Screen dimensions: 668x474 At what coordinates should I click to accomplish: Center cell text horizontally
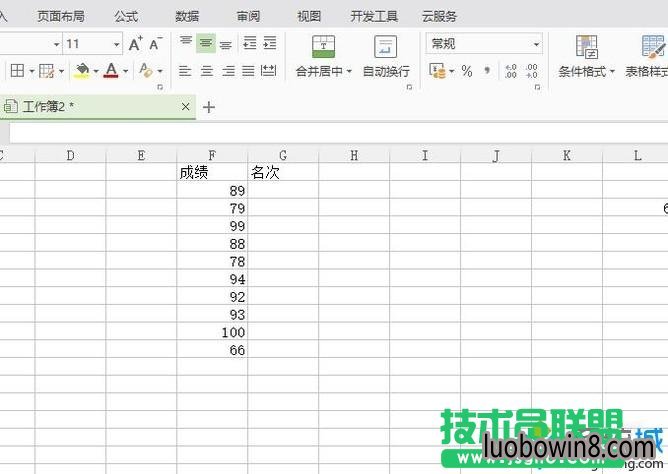(207, 71)
